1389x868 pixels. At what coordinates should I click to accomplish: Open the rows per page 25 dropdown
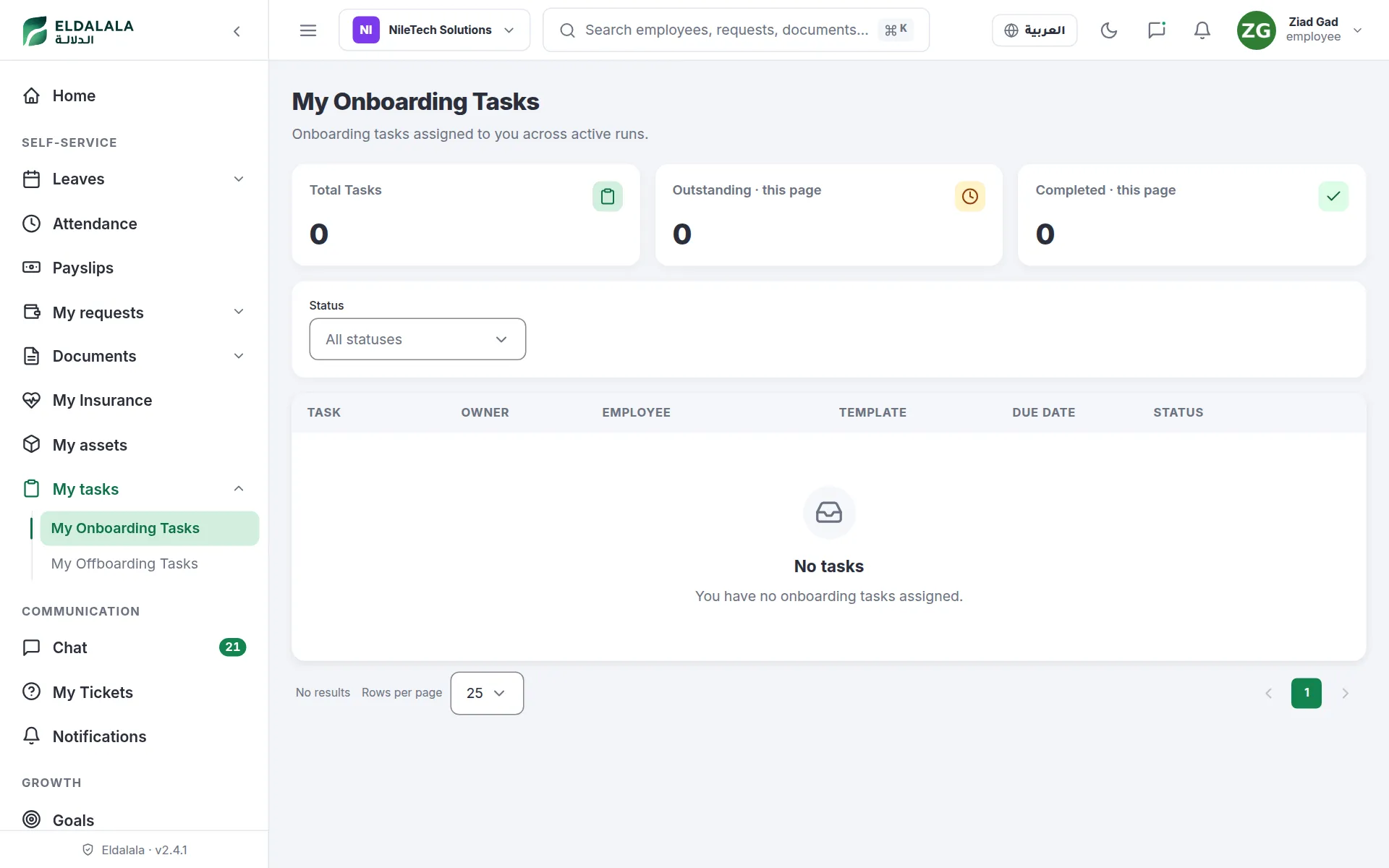pos(487,693)
